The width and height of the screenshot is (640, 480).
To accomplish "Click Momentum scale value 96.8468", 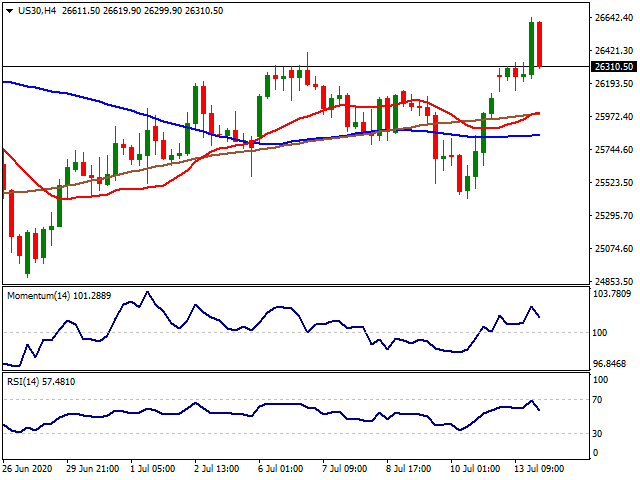I will 609,364.
